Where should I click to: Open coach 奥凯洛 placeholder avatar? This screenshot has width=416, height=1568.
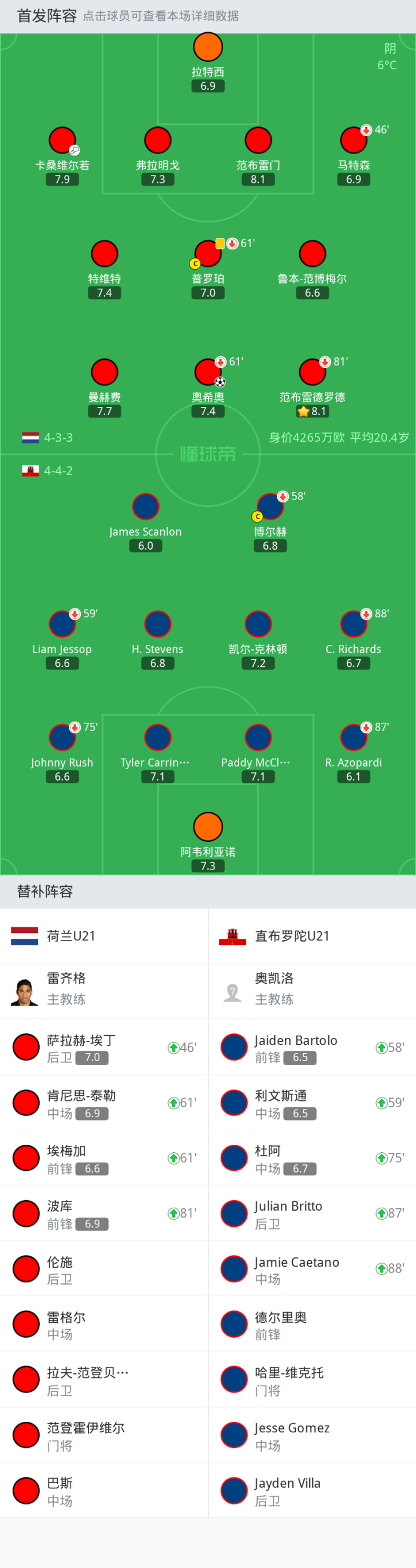pyautogui.click(x=232, y=992)
